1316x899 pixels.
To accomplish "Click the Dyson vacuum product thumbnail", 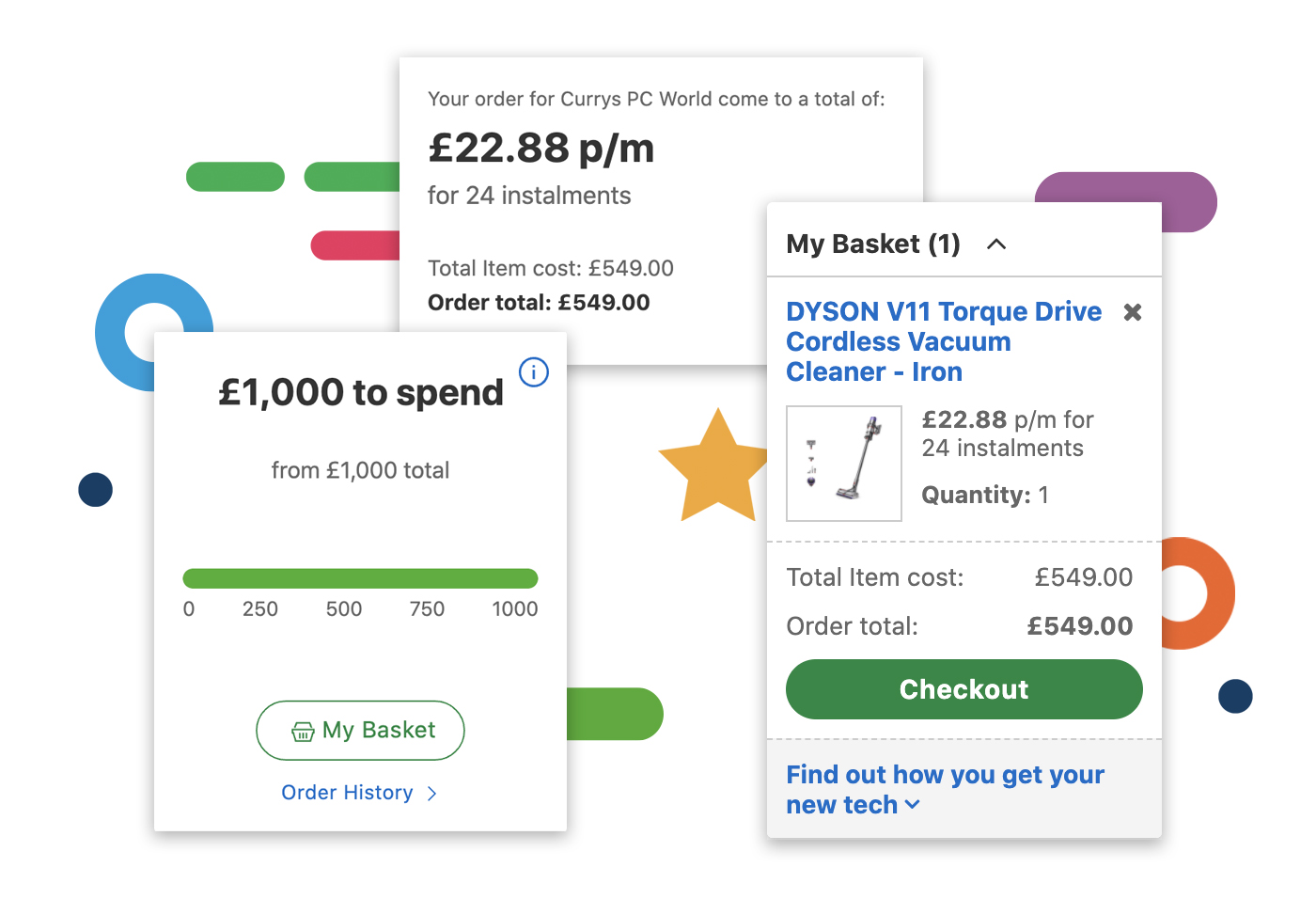I will (843, 463).
